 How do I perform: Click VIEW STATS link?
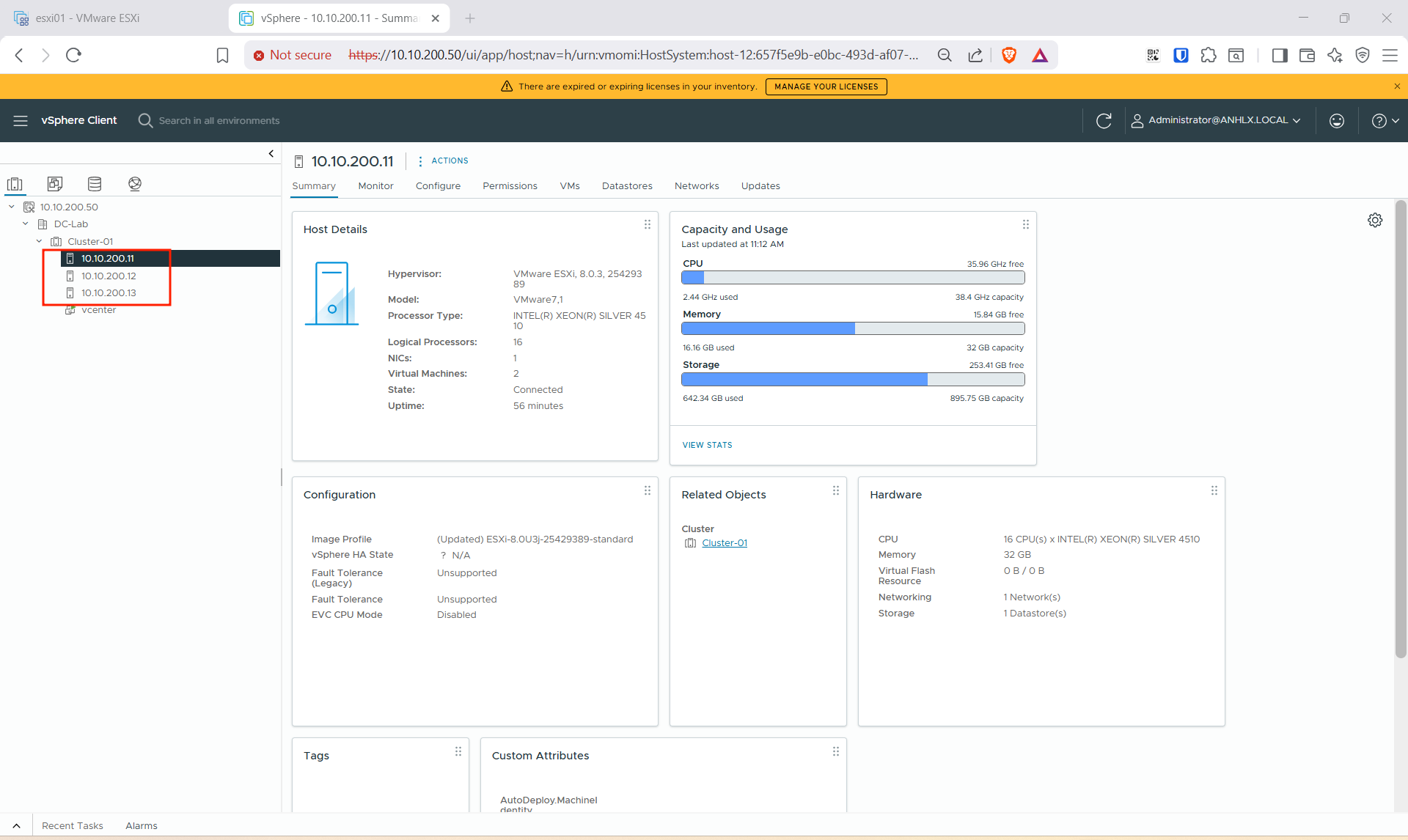[x=707, y=445]
